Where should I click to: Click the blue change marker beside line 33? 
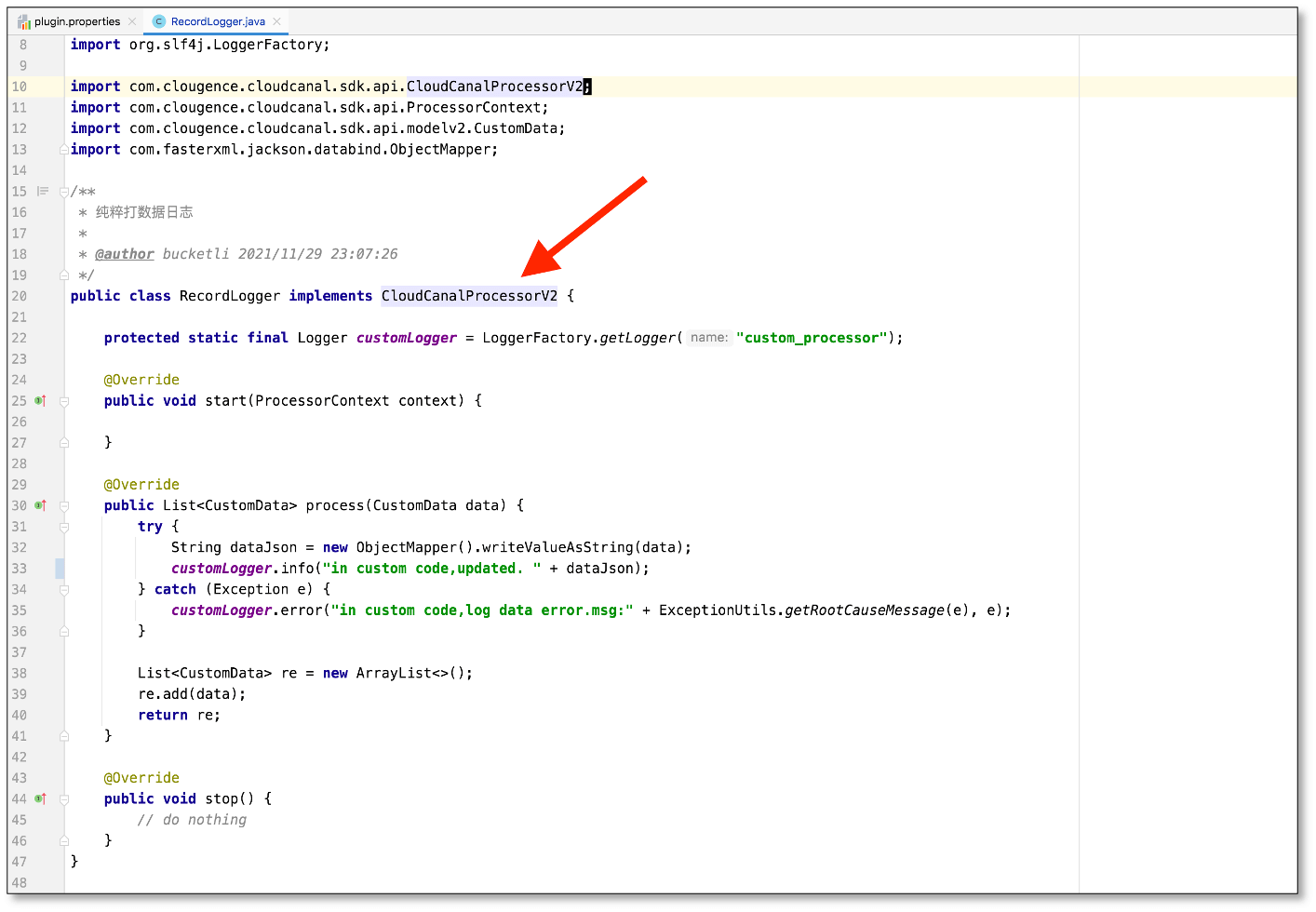(59, 568)
